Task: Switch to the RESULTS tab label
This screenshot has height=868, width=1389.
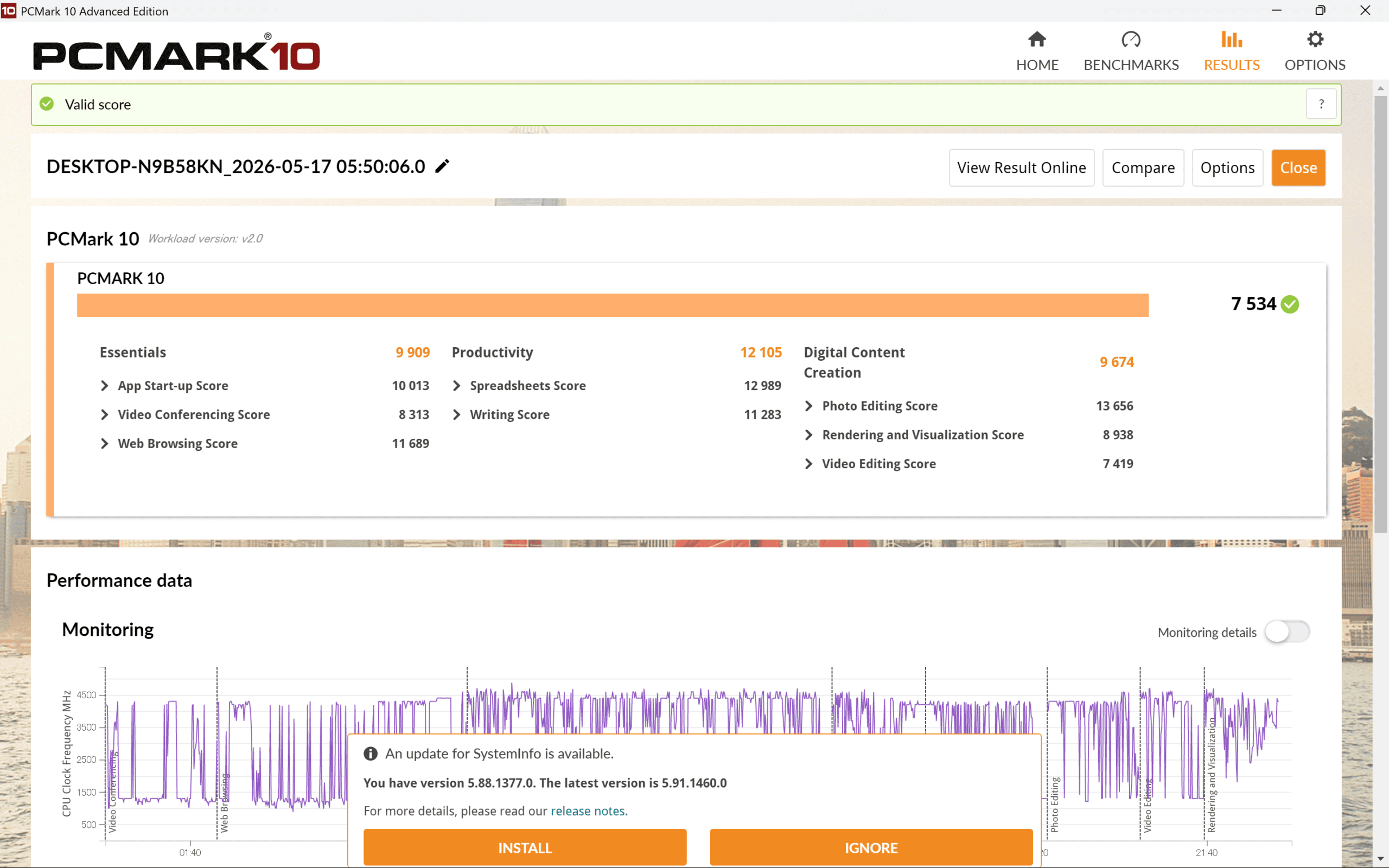Action: pyautogui.click(x=1232, y=65)
